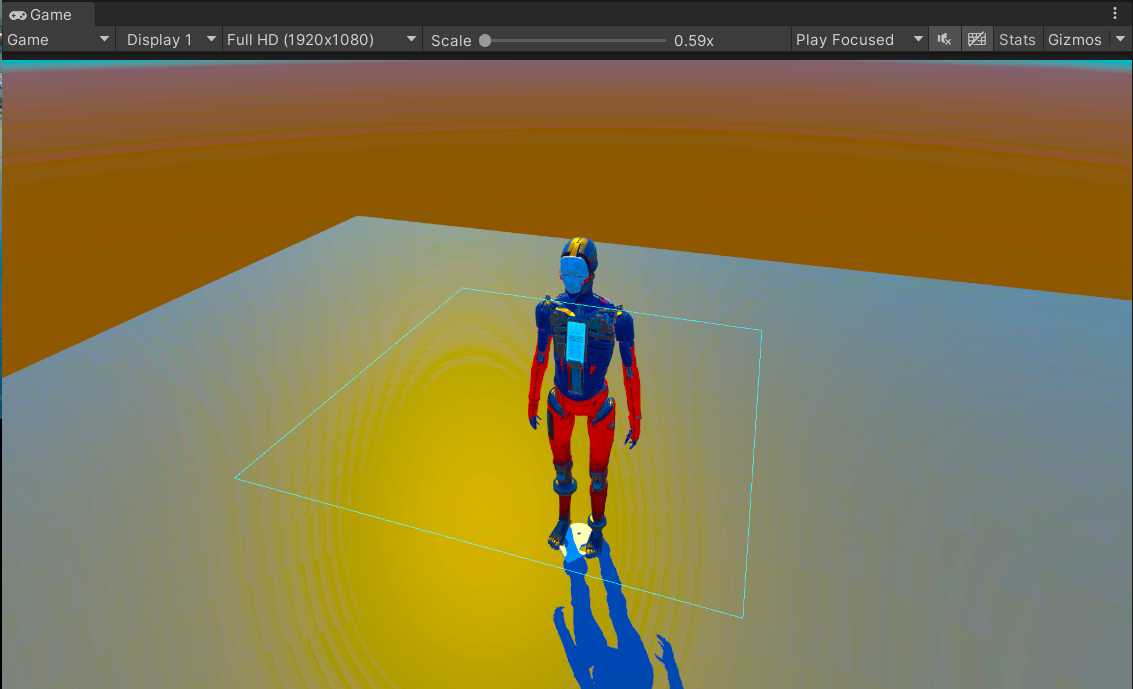The width and height of the screenshot is (1133, 689).
Task: Click the 0.59x scale value
Action: [x=693, y=40]
